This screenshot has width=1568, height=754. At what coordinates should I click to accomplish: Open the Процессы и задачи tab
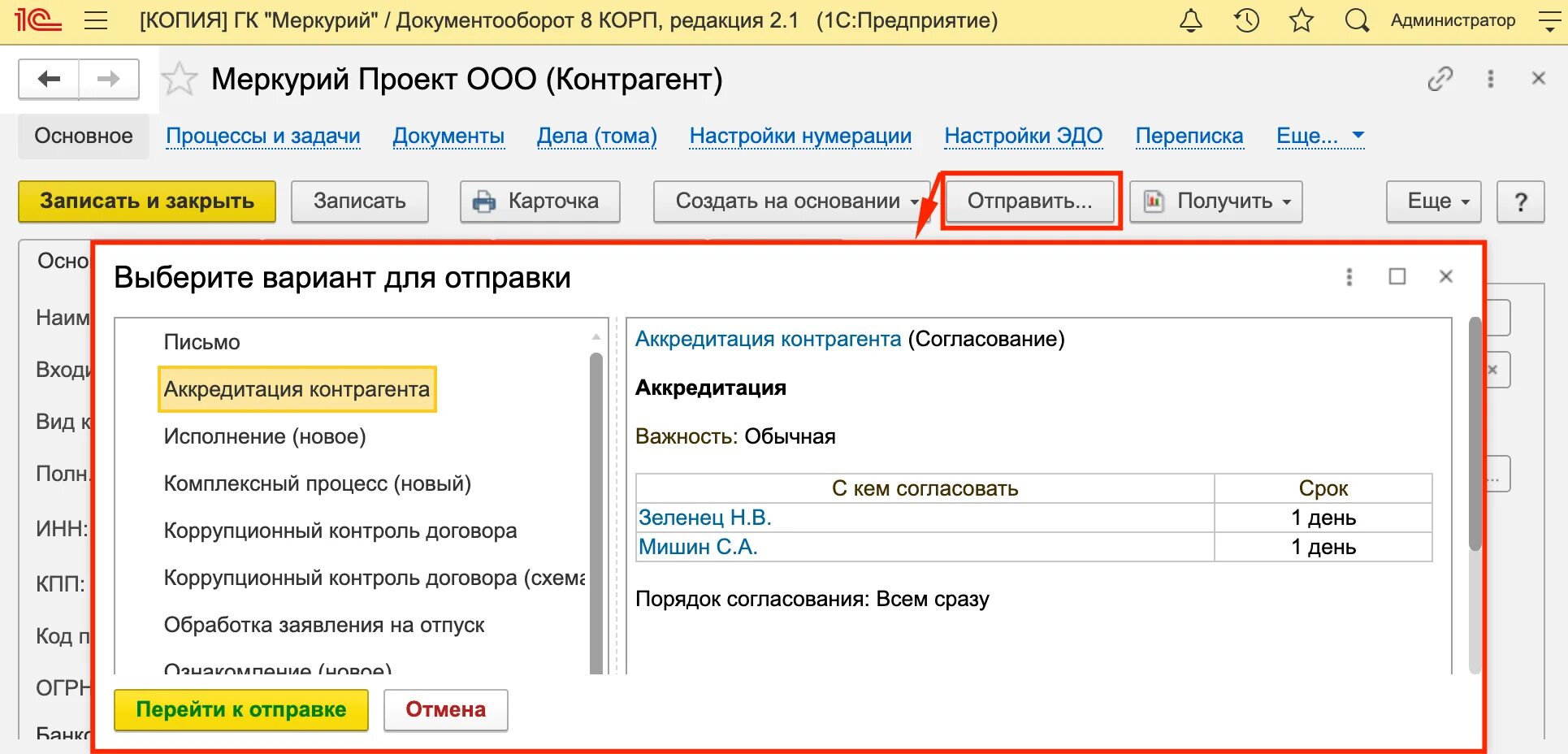263,136
